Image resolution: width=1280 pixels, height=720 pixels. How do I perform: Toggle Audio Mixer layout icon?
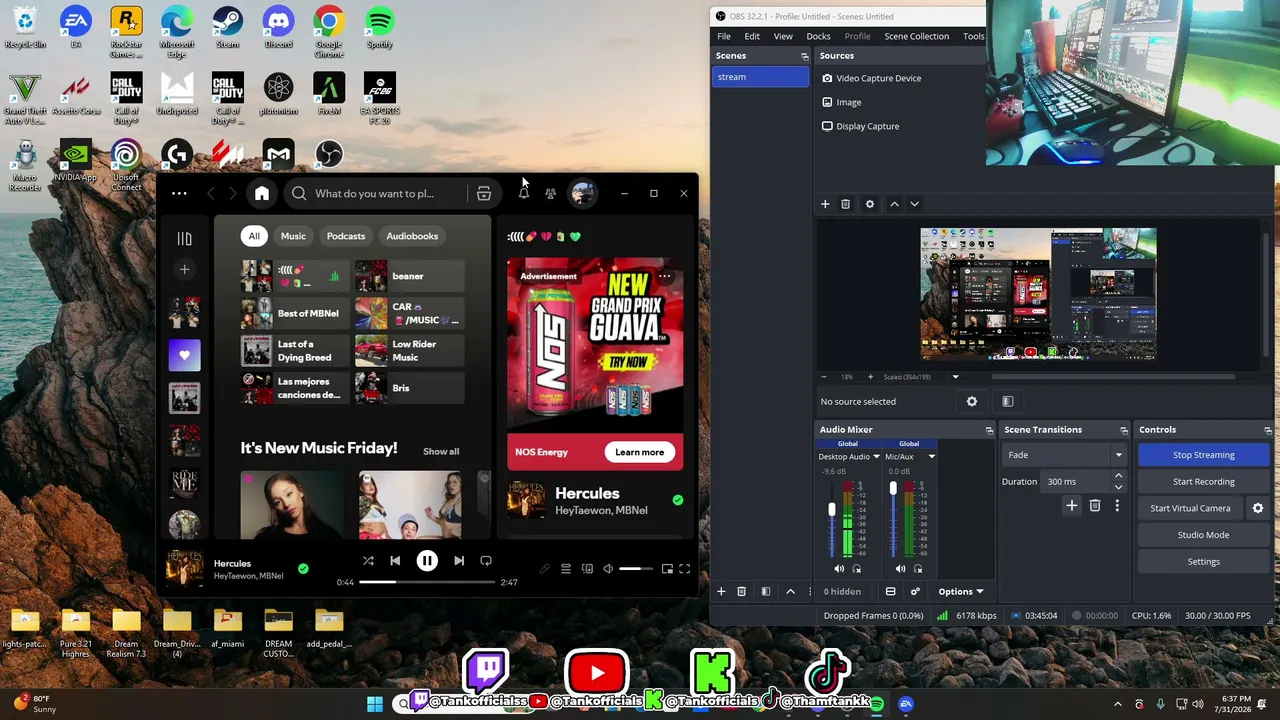point(890,591)
